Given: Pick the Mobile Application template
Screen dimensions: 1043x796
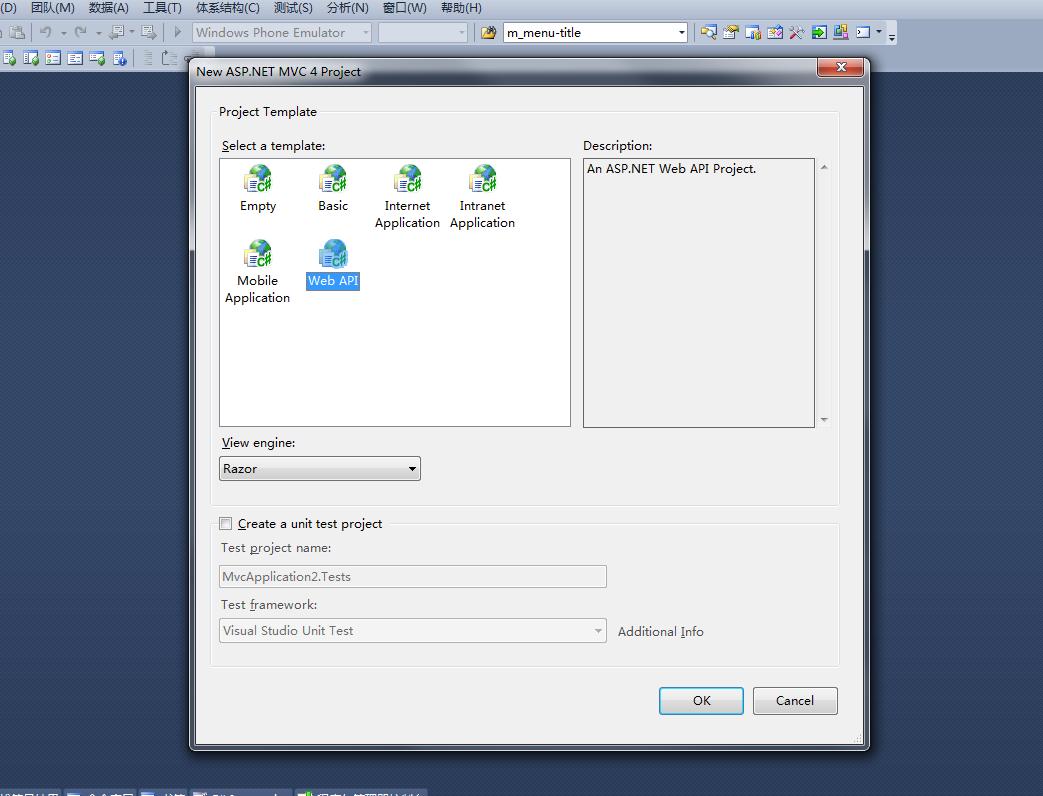Looking at the screenshot, I should (257, 272).
